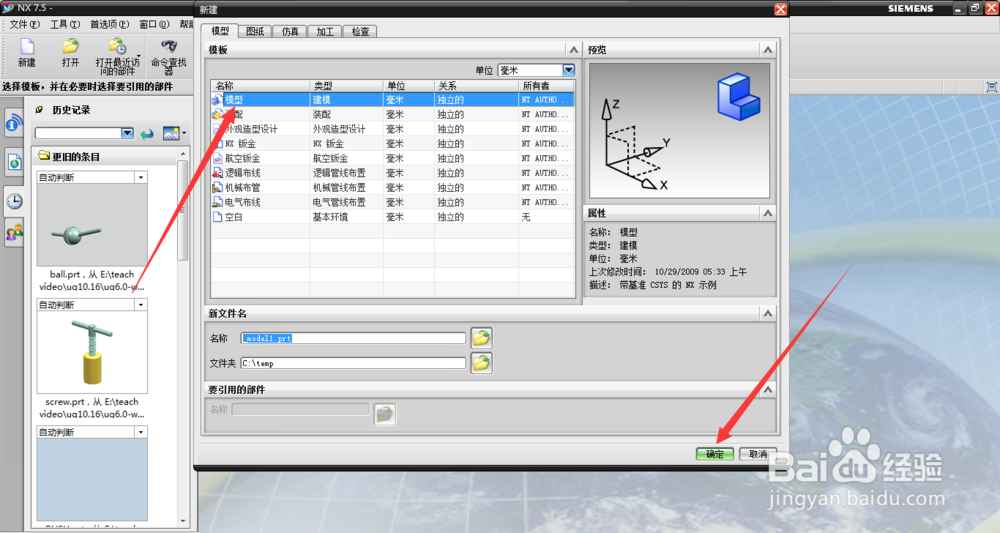Click the green back arrow in History panel
The image size is (1000, 533).
(147, 133)
